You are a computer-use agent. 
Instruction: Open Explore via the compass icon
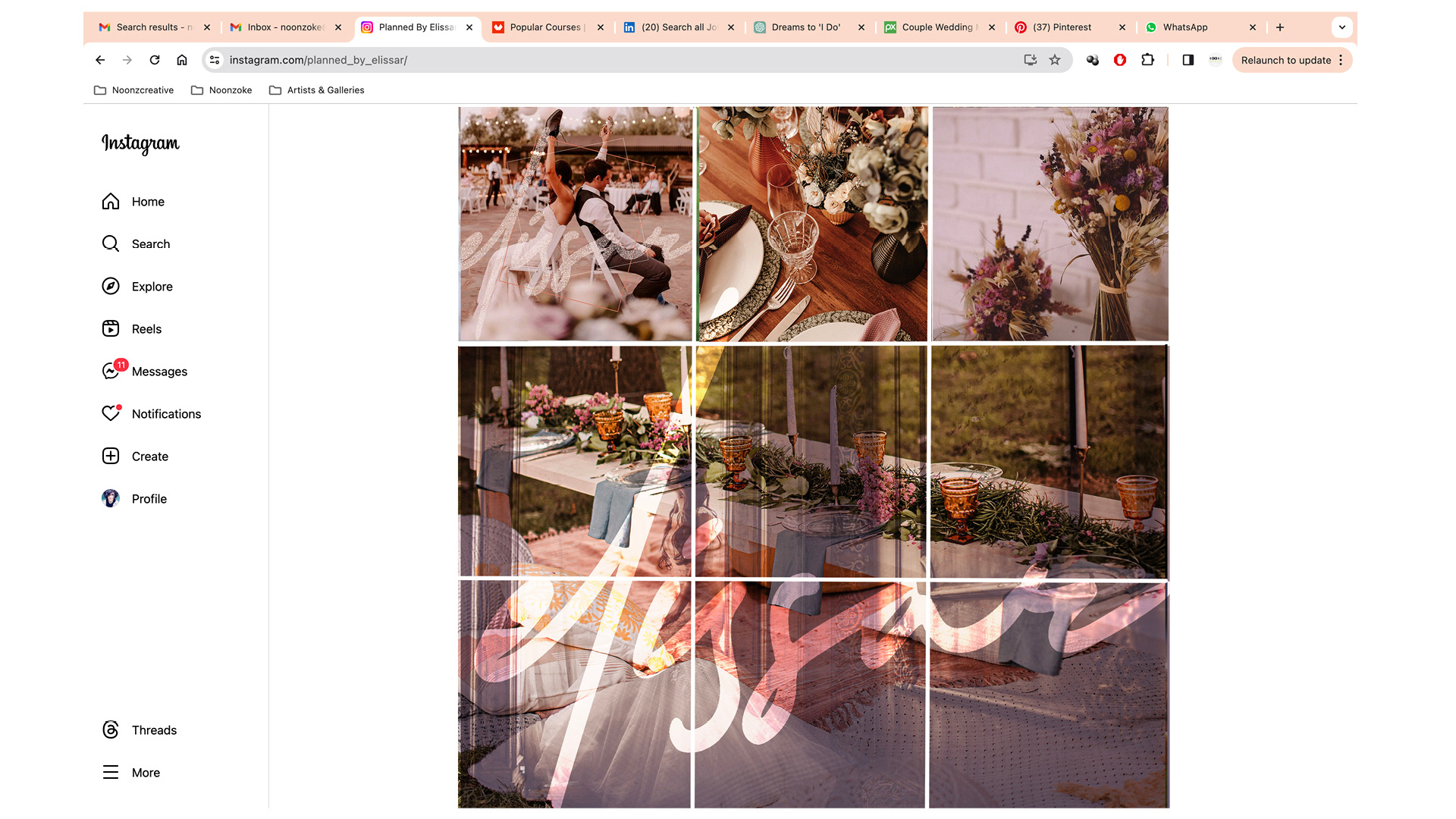point(111,287)
